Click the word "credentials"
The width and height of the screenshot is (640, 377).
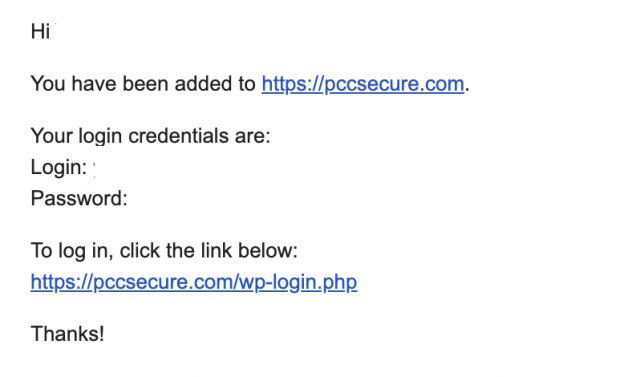178,136
